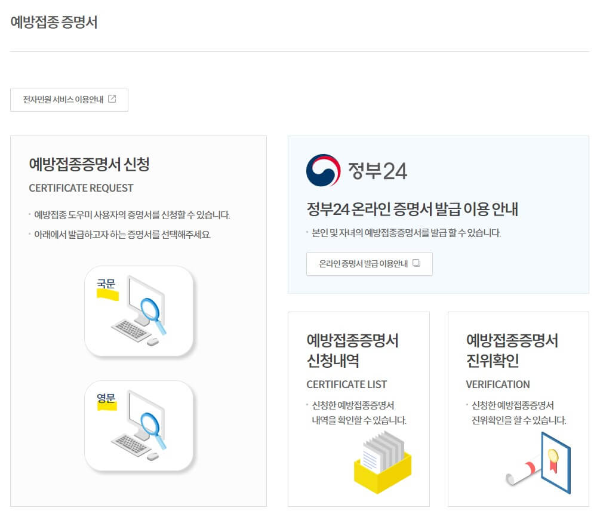This screenshot has height=520, width=600.
Task: Click the new-window icon in 온라인 증명서 발급 이용안내
Action: (x=416, y=263)
